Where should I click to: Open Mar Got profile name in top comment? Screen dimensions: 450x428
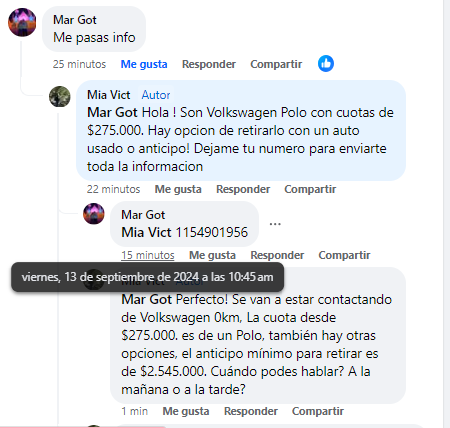(75, 20)
